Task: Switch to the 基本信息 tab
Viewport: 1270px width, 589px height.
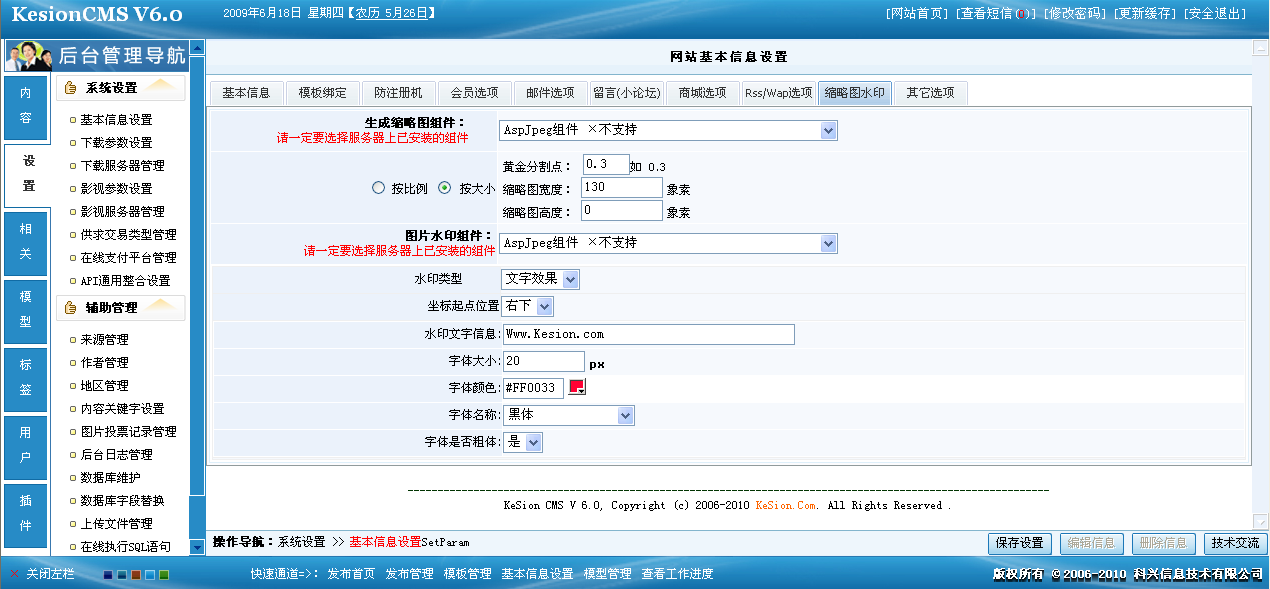Action: [249, 91]
